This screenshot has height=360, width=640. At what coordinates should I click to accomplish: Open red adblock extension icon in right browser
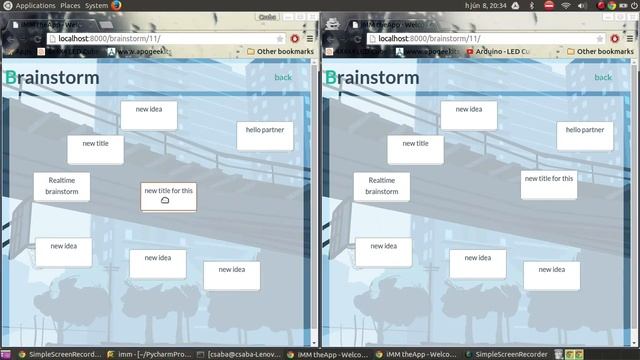615,39
